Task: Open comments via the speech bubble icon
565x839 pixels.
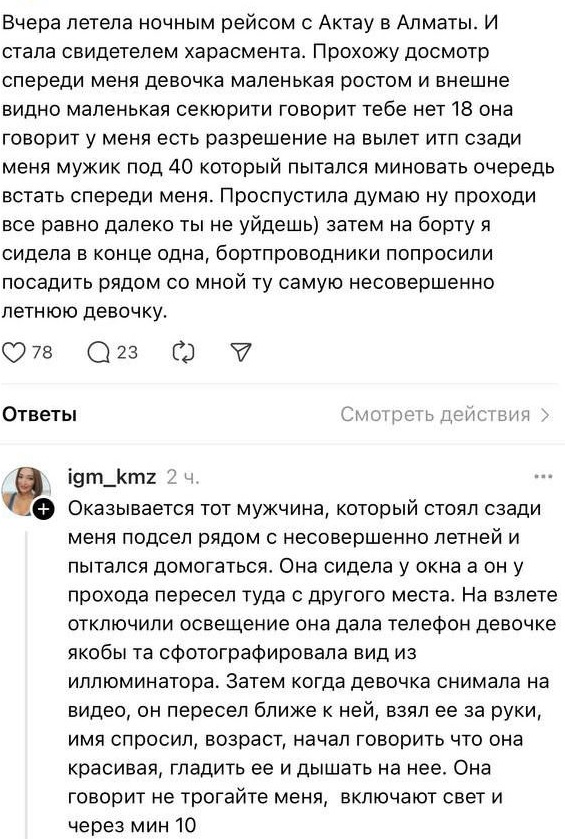Action: (x=98, y=353)
